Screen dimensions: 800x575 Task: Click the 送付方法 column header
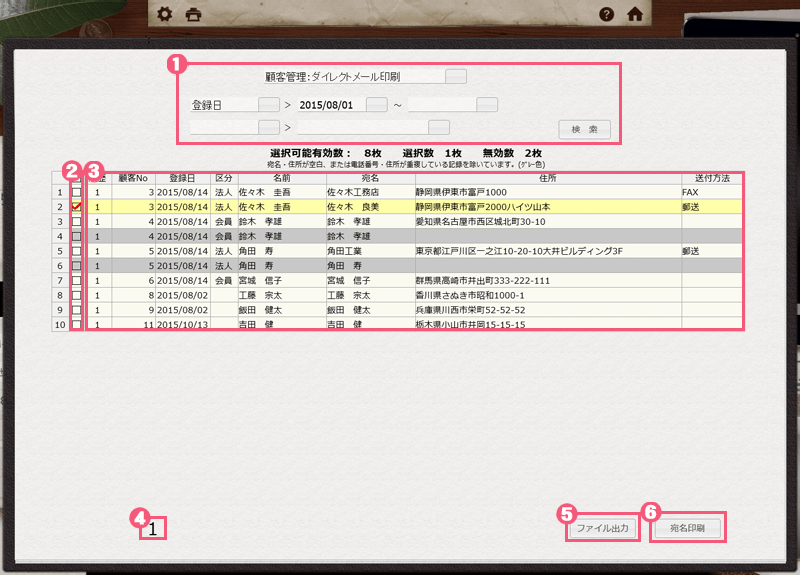click(712, 177)
